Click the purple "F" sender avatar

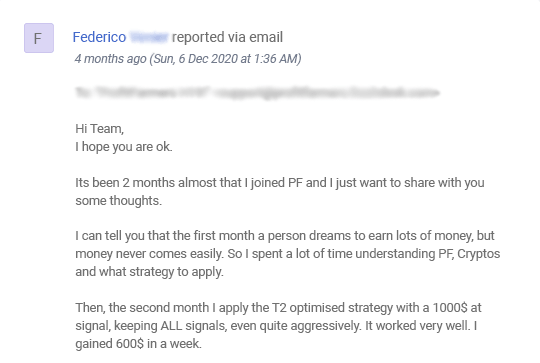click(39, 38)
